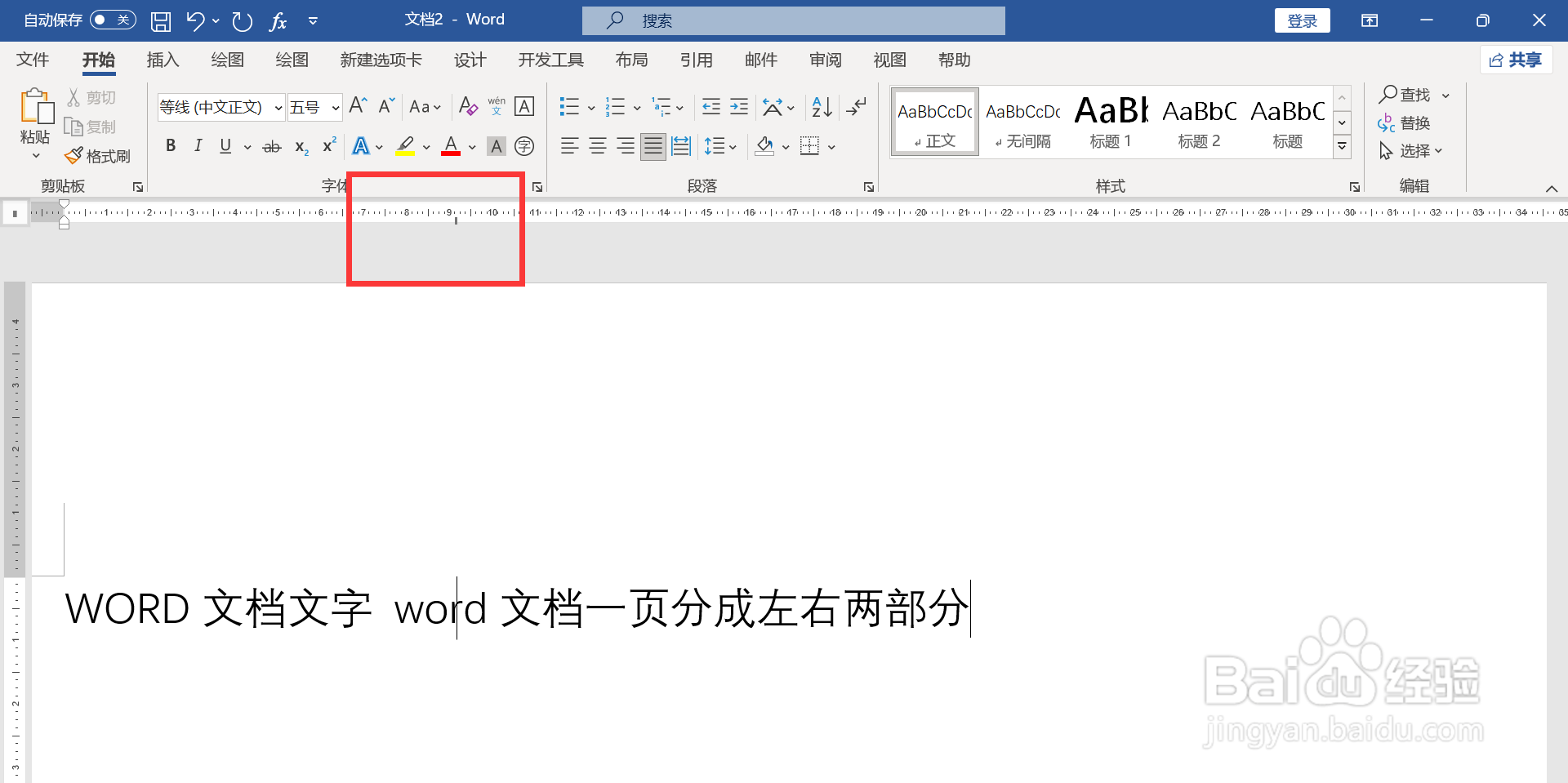Screen dimensions: 1568x783
Task: Toggle Italic formatting
Action: tap(198, 146)
